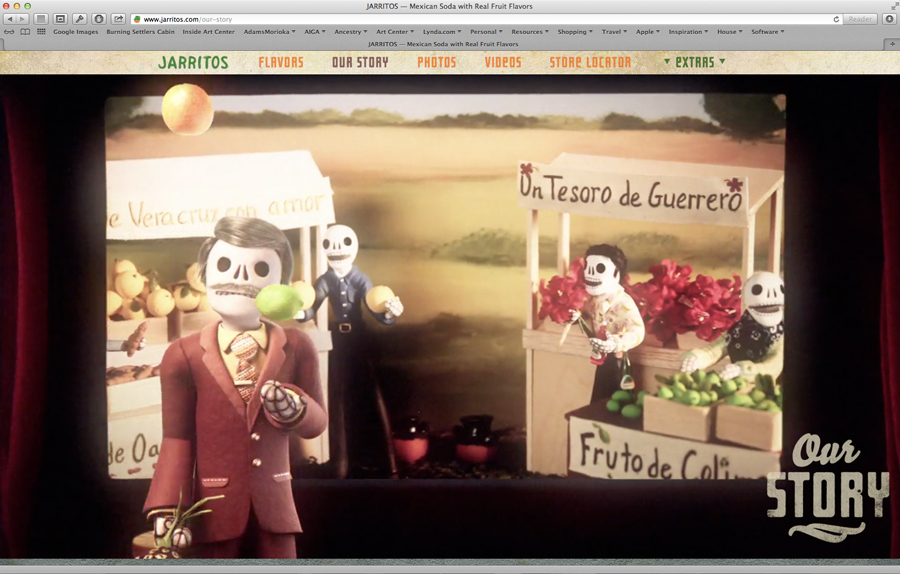Click the Jarritos site favicon in address bar

(x=137, y=19)
